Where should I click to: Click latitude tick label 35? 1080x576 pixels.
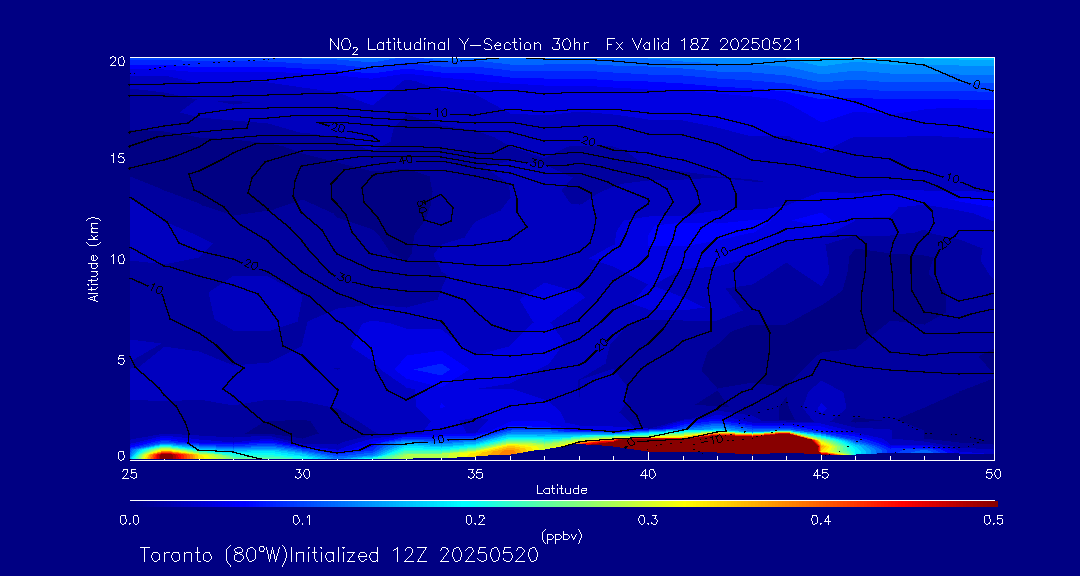(x=475, y=474)
